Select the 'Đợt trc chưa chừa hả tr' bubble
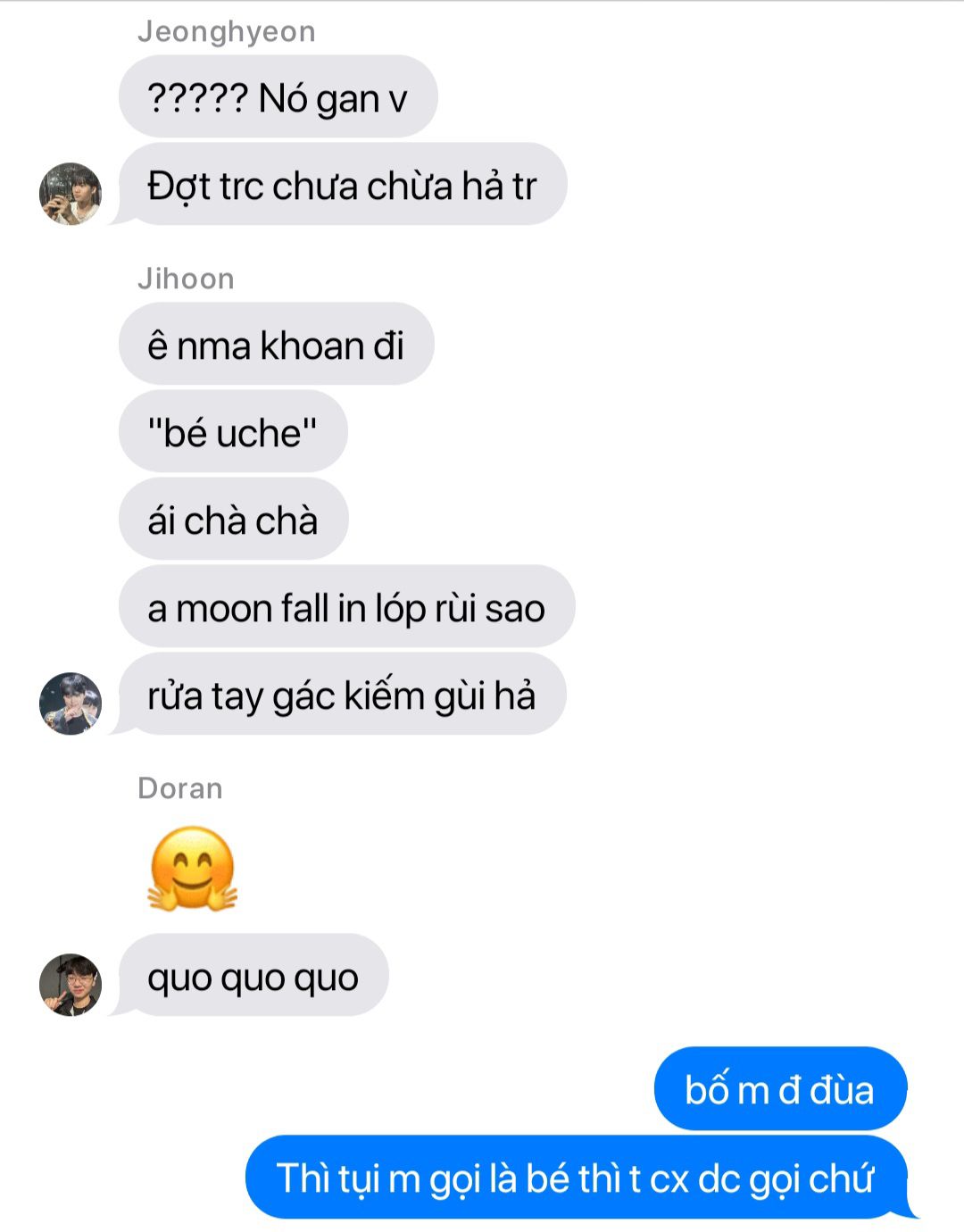Screen dimensions: 964x1232 tap(342, 184)
